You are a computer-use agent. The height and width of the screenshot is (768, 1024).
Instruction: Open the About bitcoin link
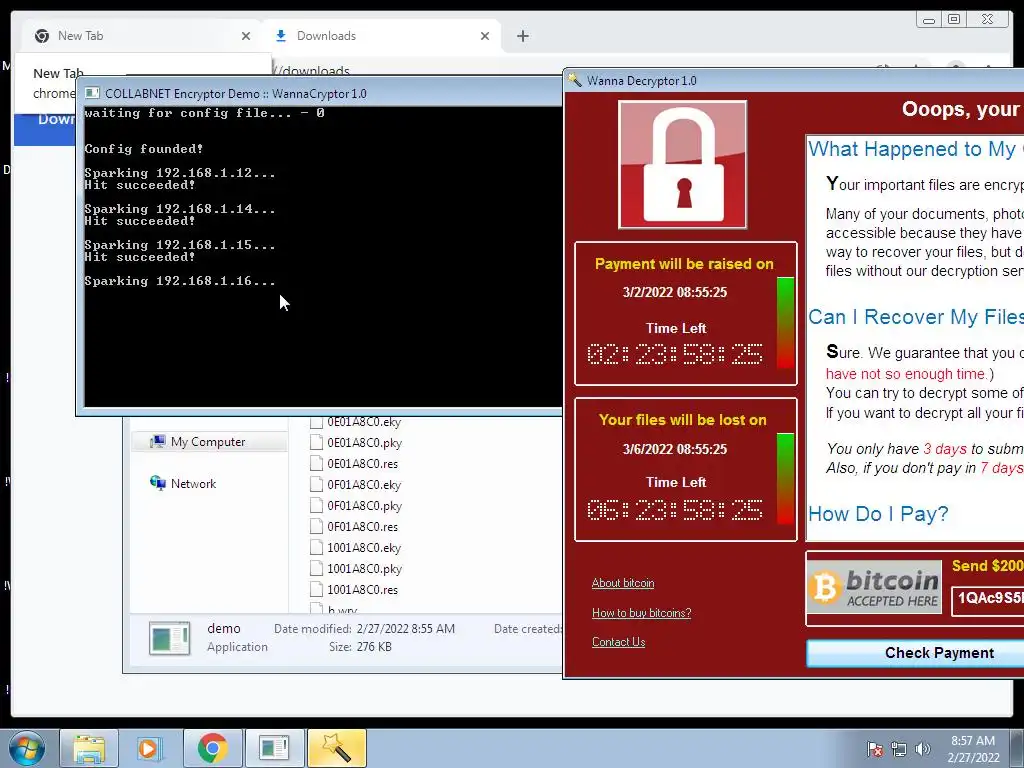pyautogui.click(x=622, y=583)
